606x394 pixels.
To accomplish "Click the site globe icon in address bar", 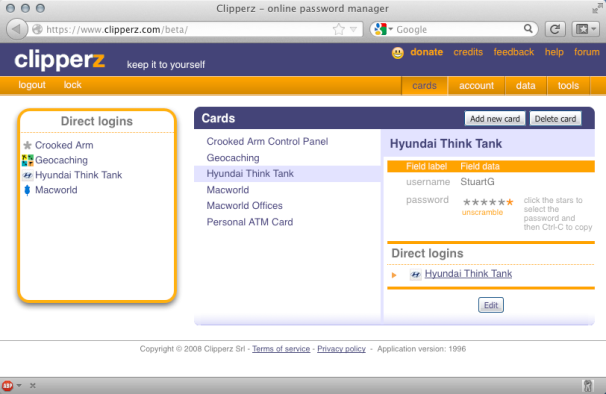I will (x=37, y=29).
